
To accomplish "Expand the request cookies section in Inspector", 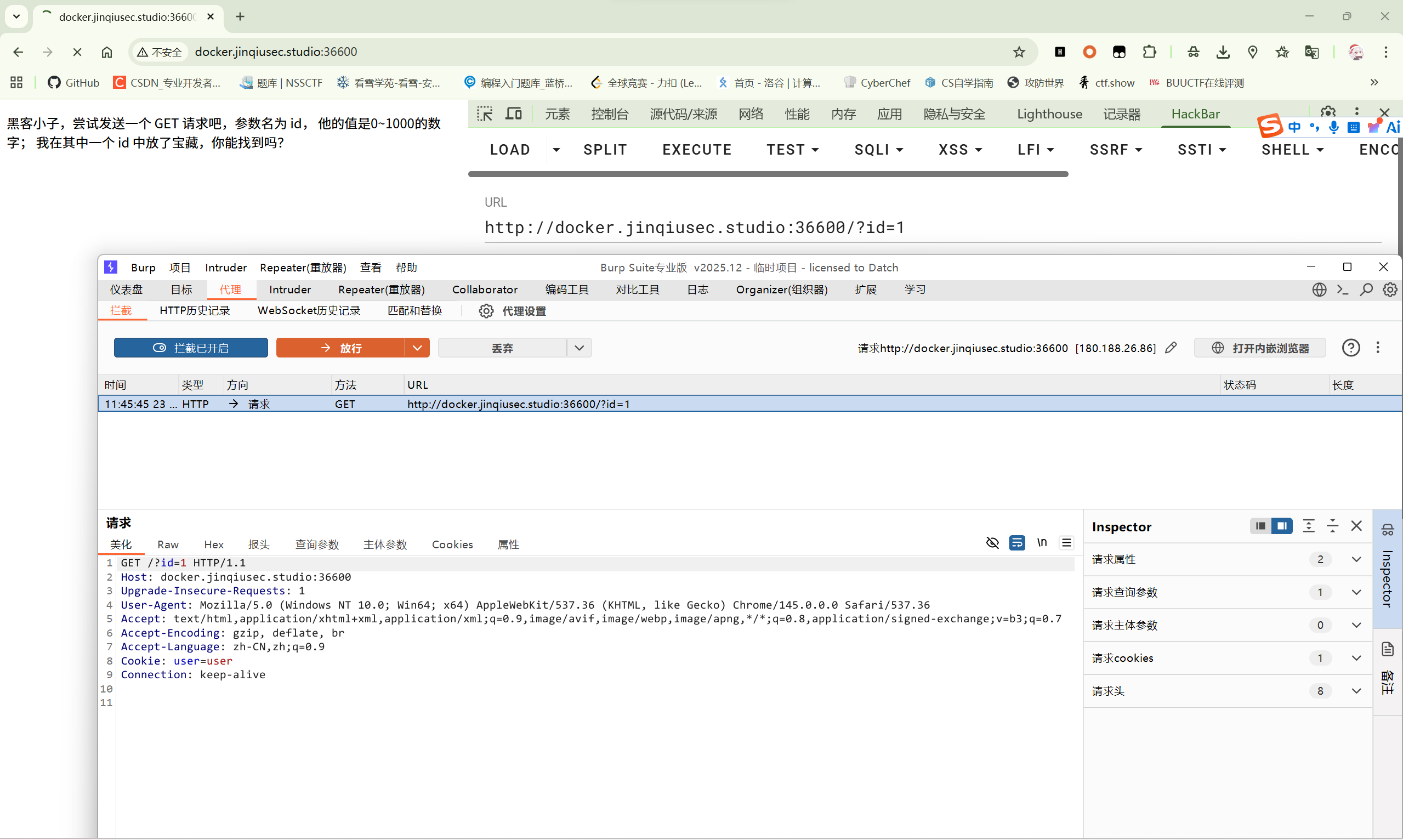I will click(1356, 658).
